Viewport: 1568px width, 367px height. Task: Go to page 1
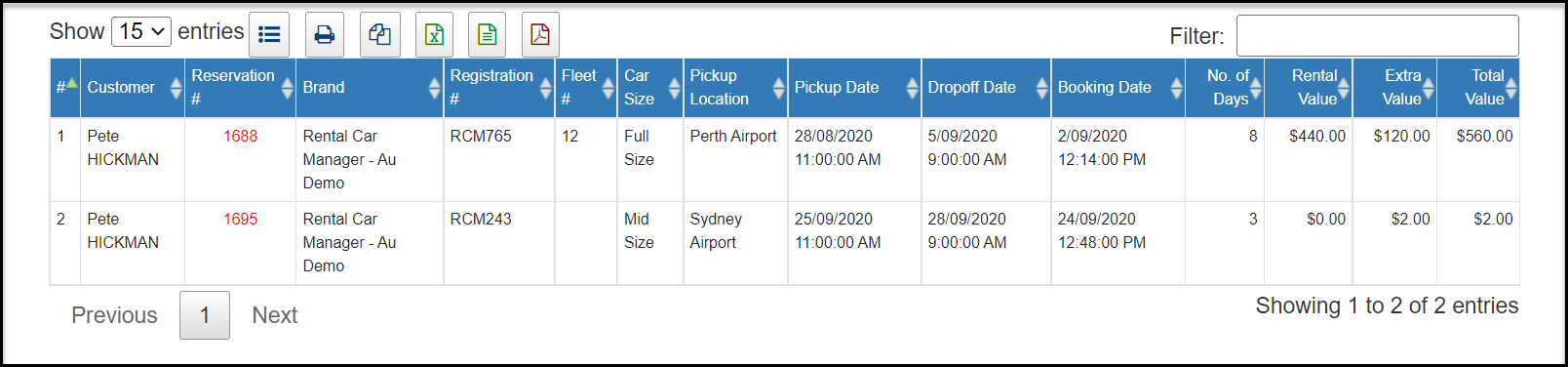[x=205, y=315]
